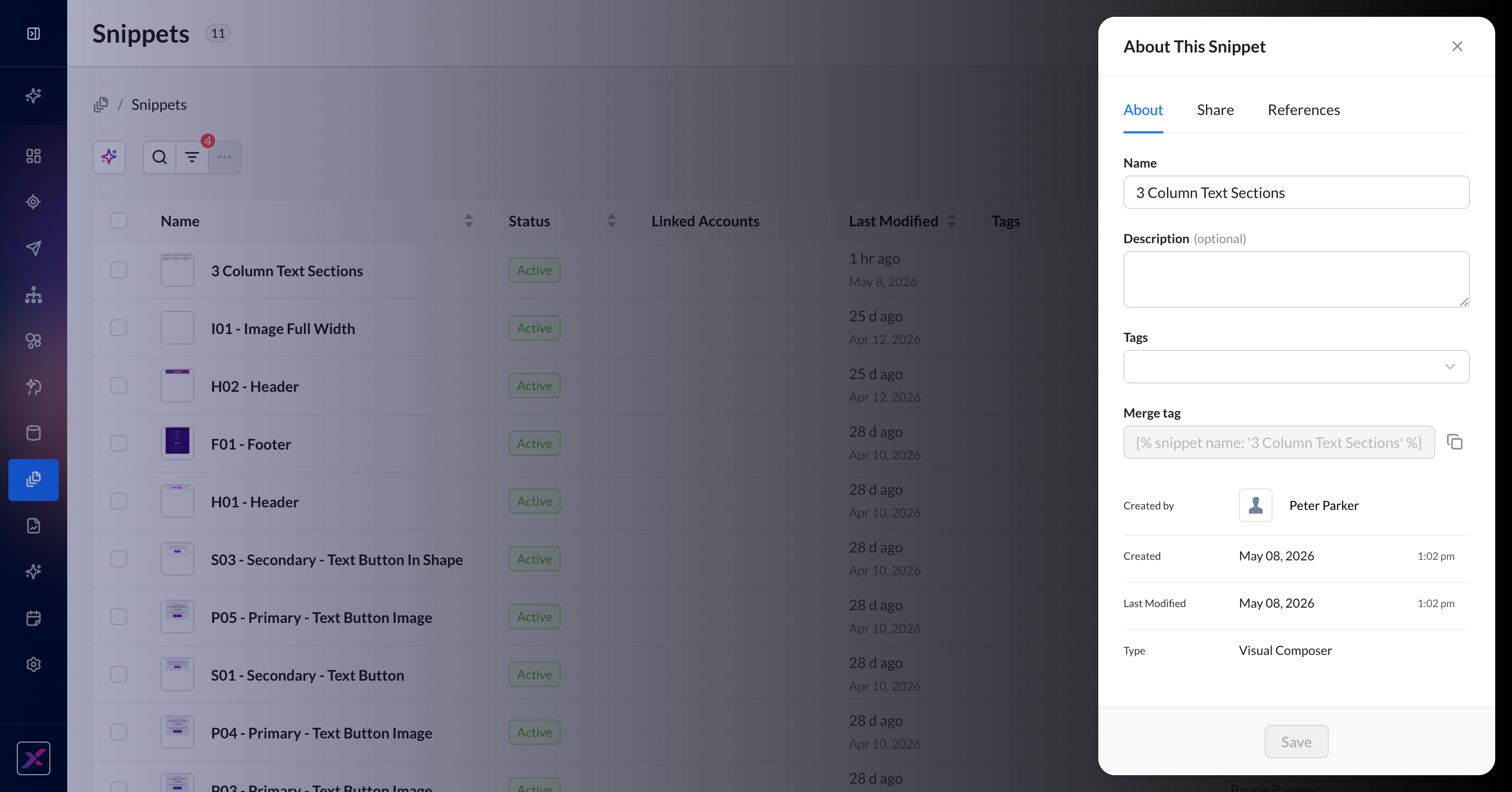Open the four-circles segments icon in sidebar
The width and height of the screenshot is (1512, 792).
34,340
